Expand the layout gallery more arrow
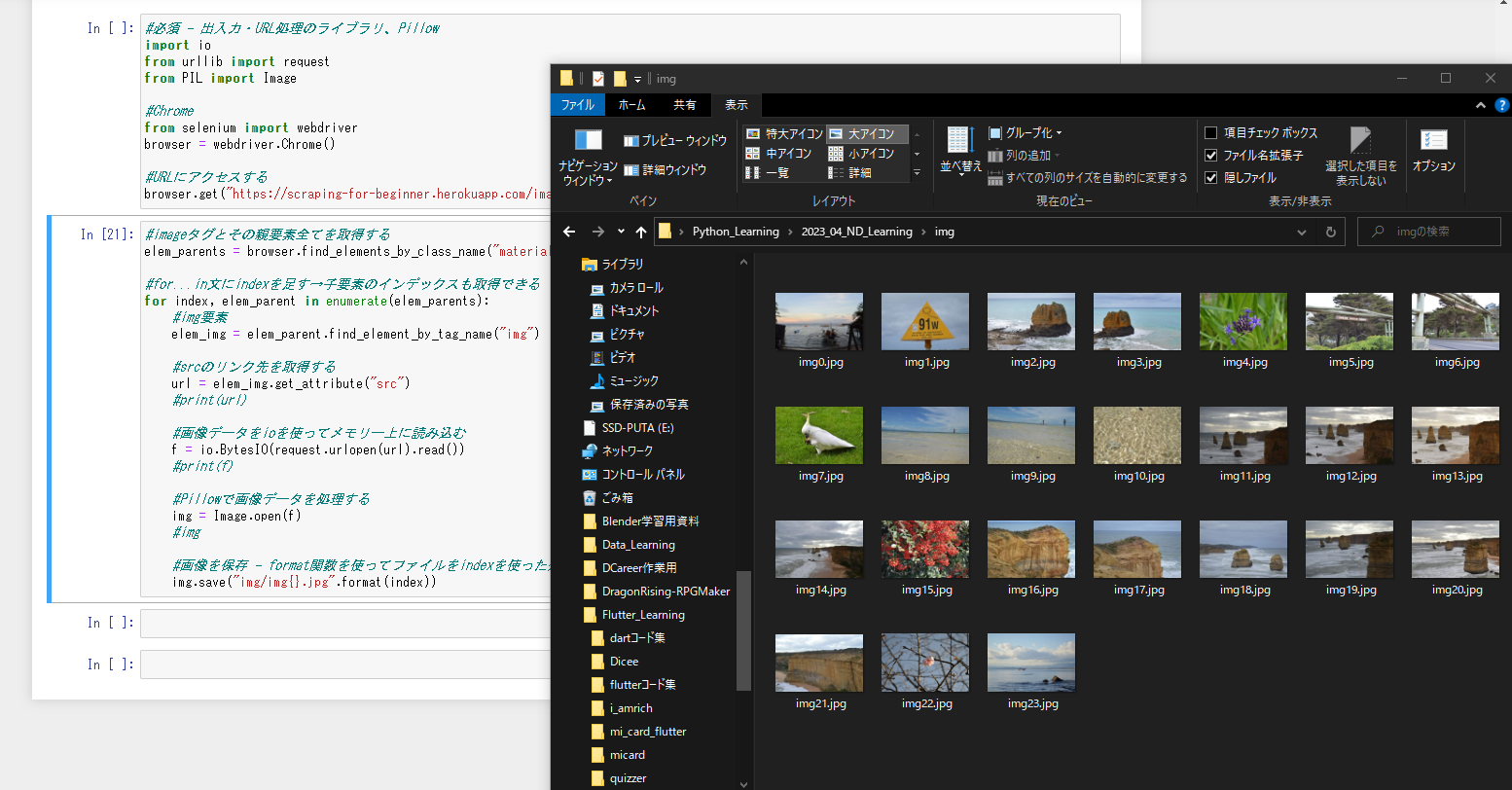 [x=917, y=173]
